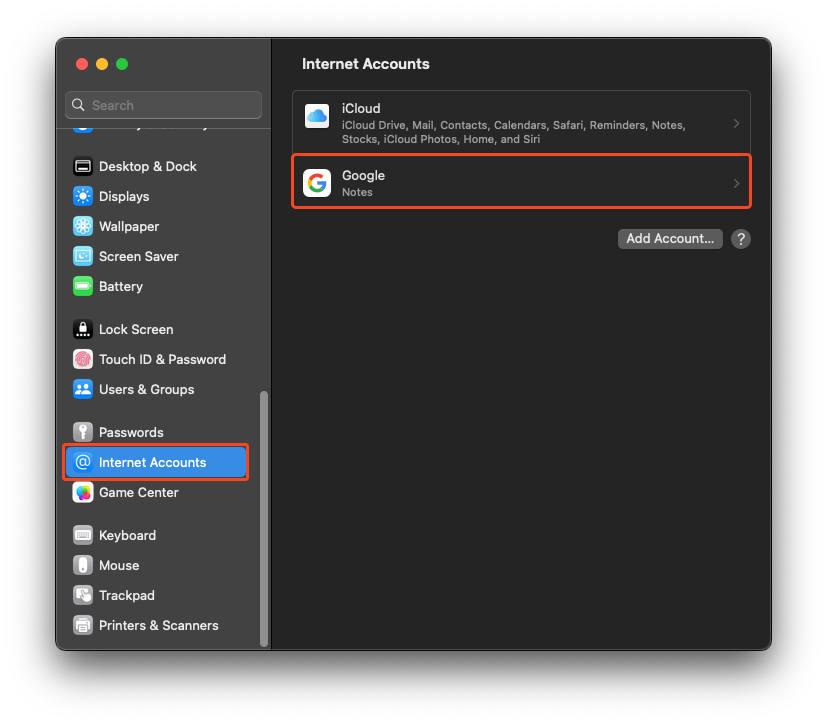Expand the Google account details

coord(520,183)
